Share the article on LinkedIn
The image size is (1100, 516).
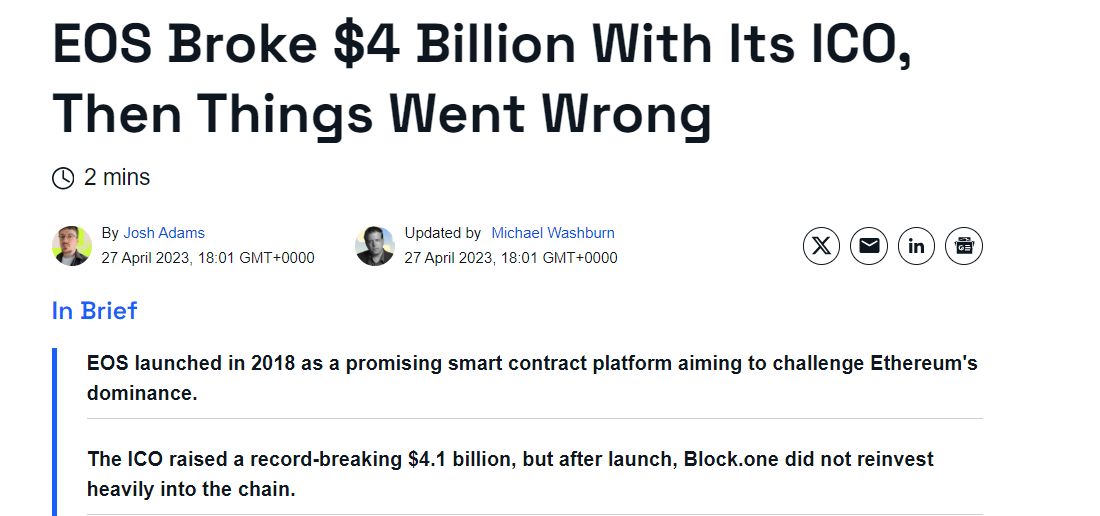pos(916,246)
